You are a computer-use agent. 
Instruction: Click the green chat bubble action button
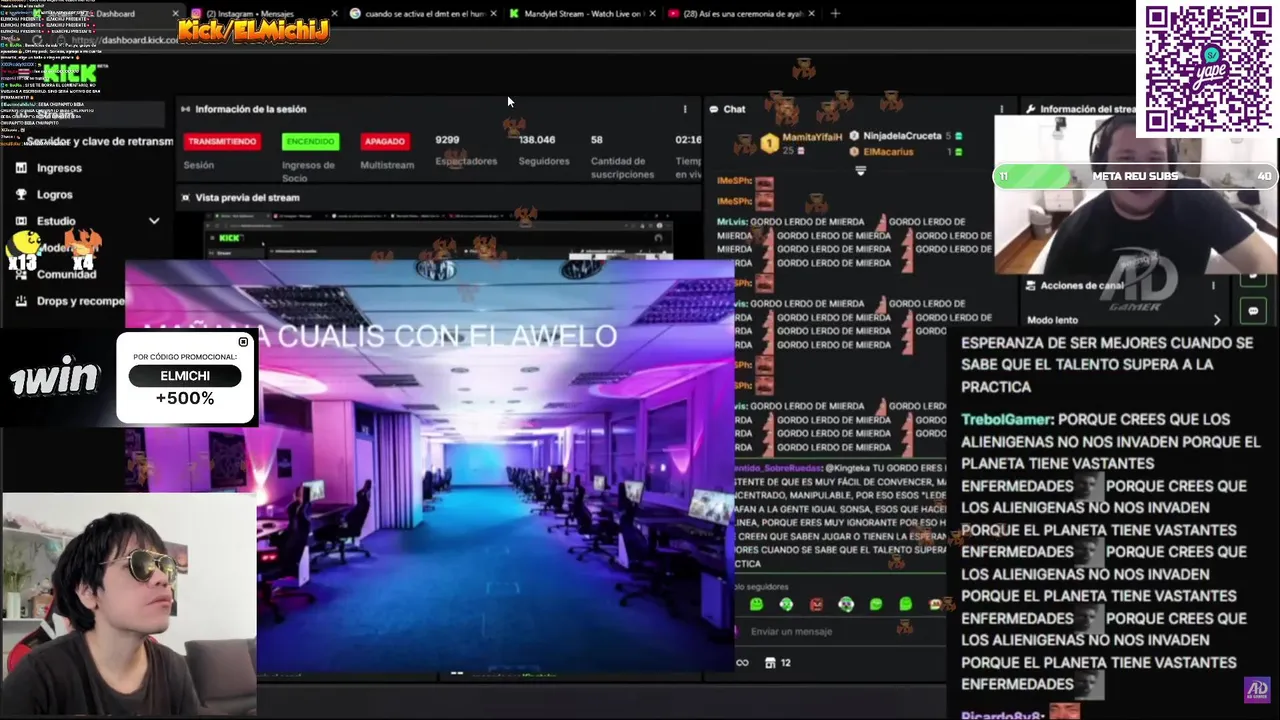tap(1253, 311)
